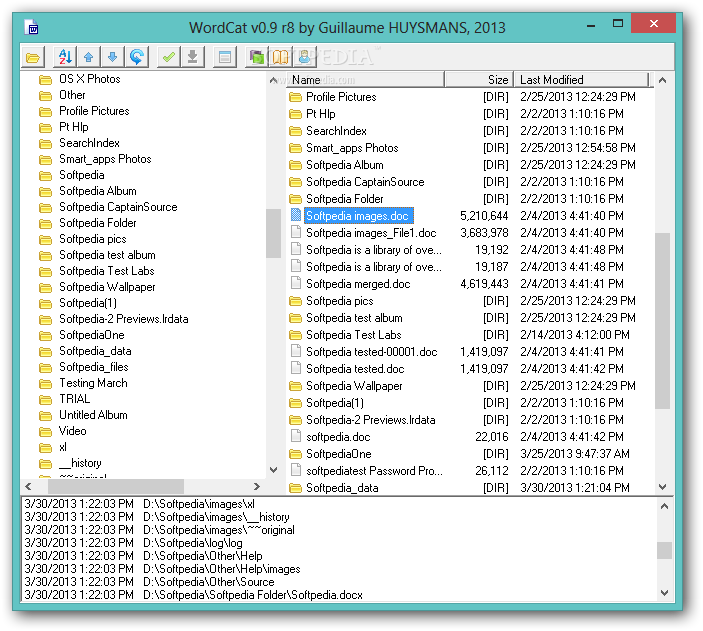Click the folder icon beside OS X Photos
The height and width of the screenshot is (631, 703).
tap(45, 80)
